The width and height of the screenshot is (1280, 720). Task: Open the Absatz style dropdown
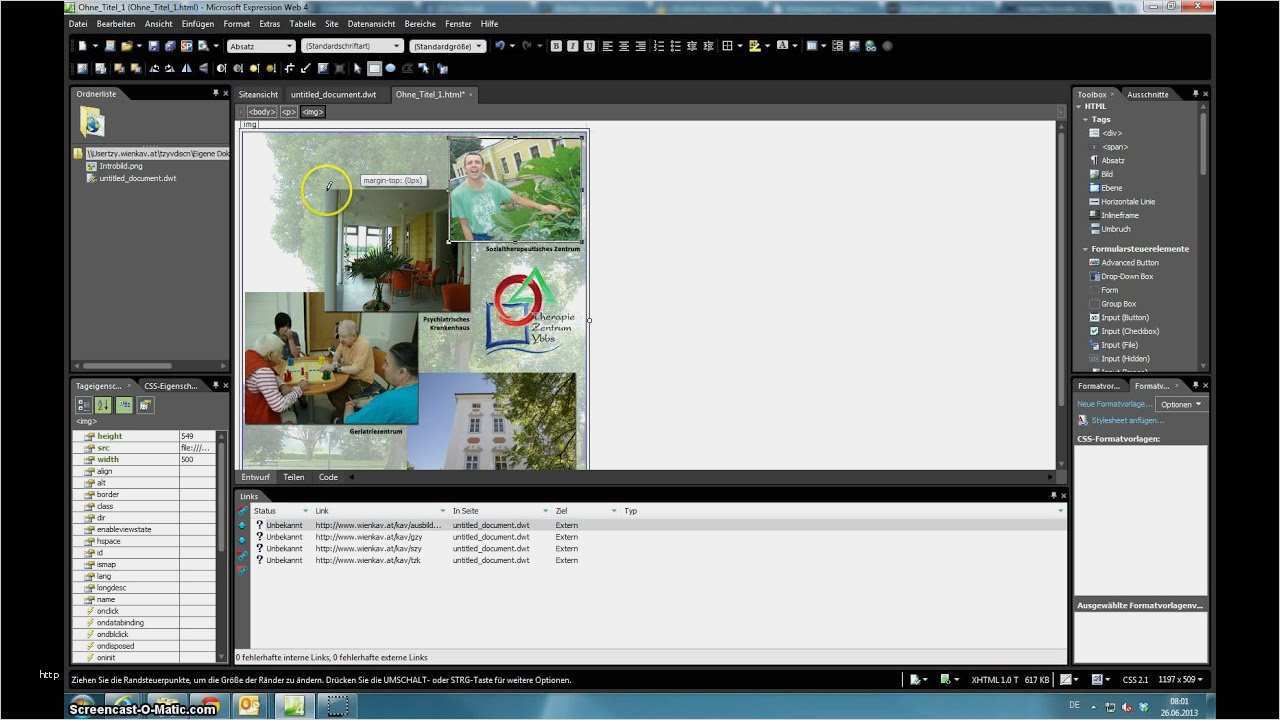pyautogui.click(x=260, y=46)
